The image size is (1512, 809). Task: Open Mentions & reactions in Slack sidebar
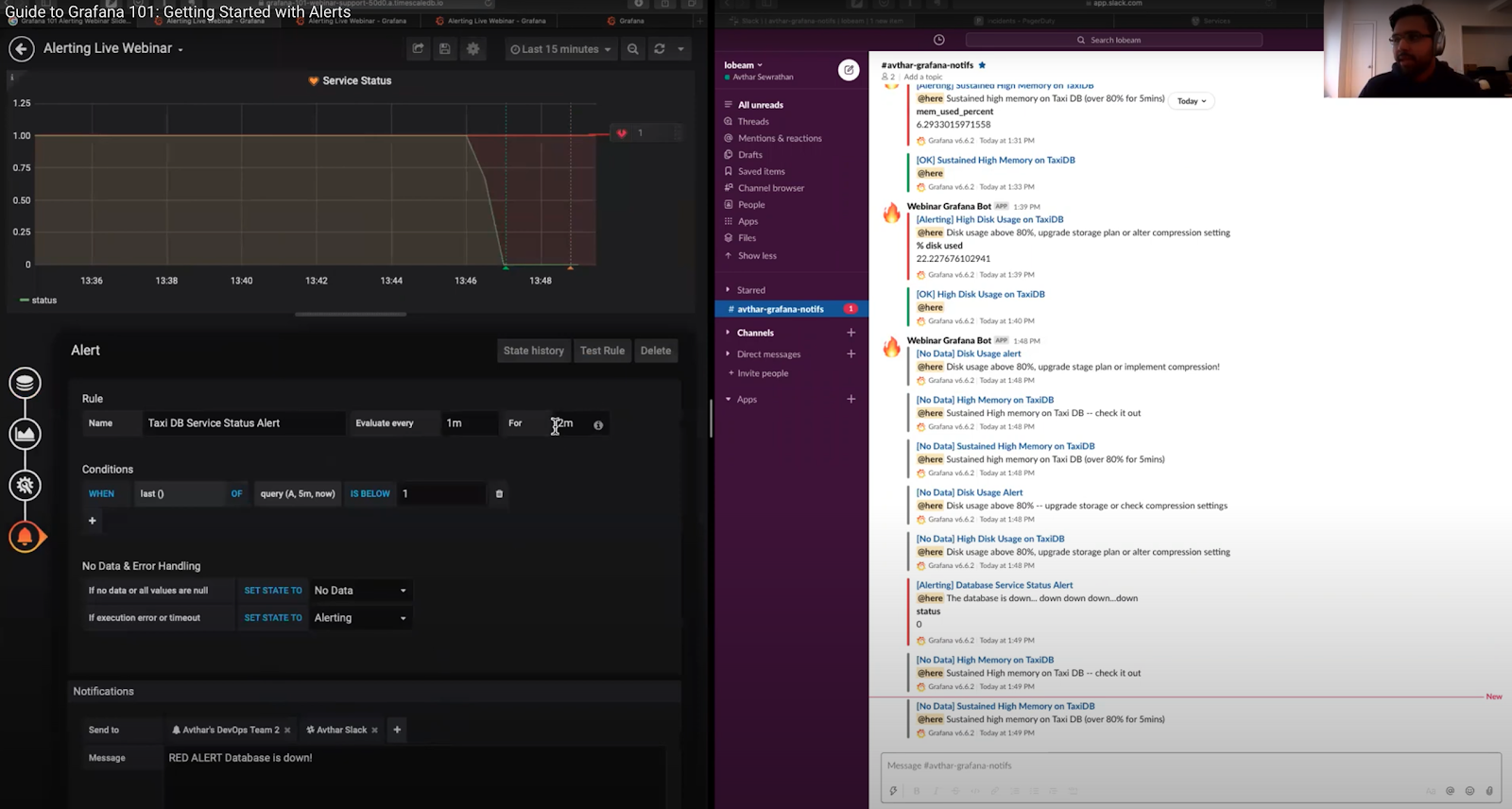780,139
